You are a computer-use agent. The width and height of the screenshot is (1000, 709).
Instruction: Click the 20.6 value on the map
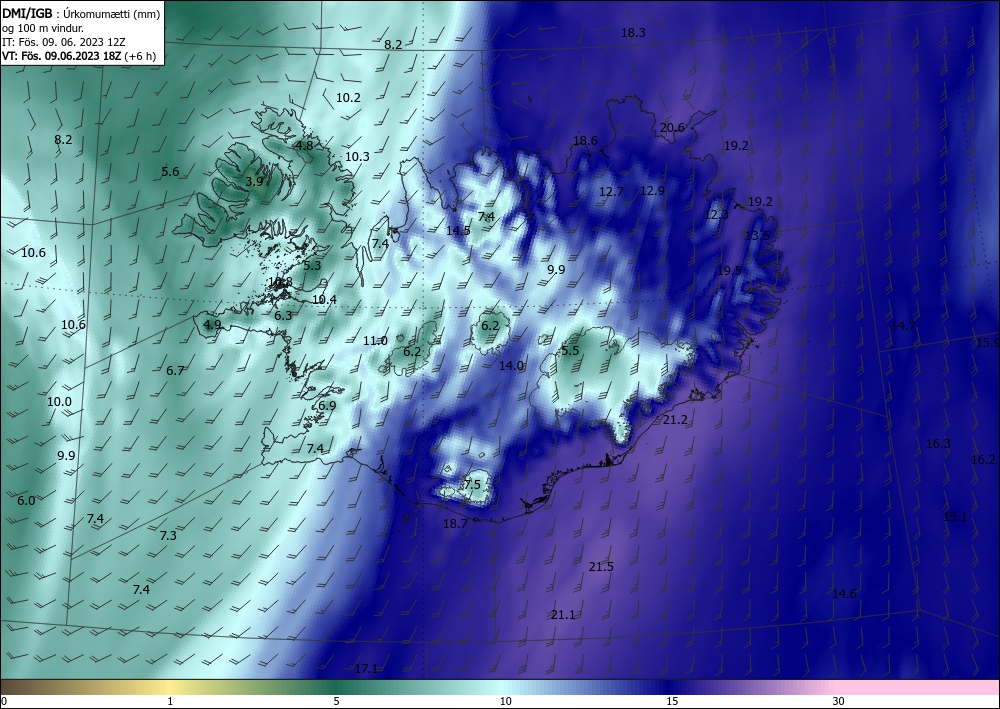[x=672, y=128]
